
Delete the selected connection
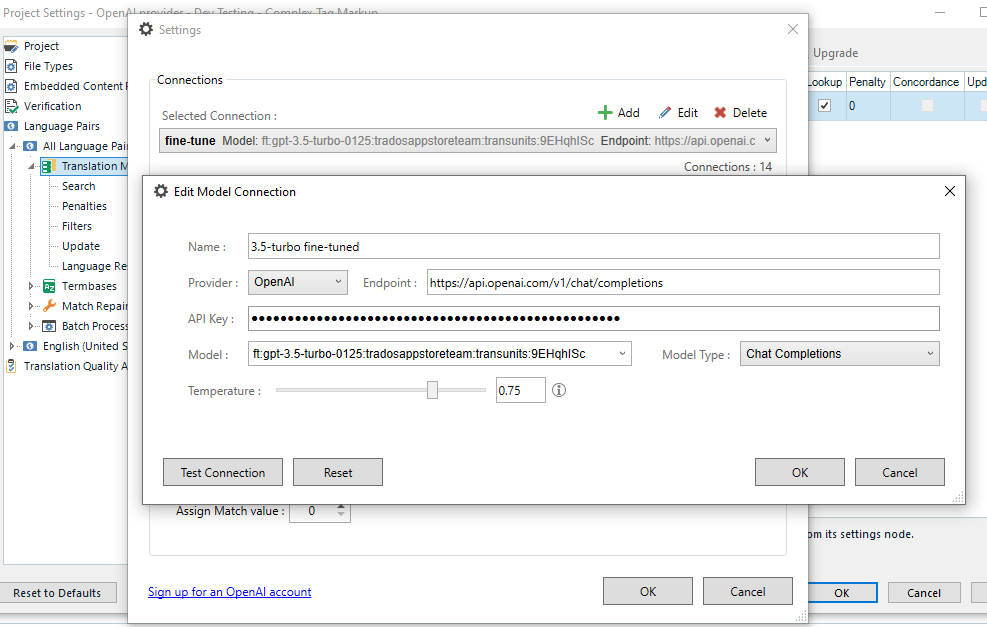click(x=740, y=113)
